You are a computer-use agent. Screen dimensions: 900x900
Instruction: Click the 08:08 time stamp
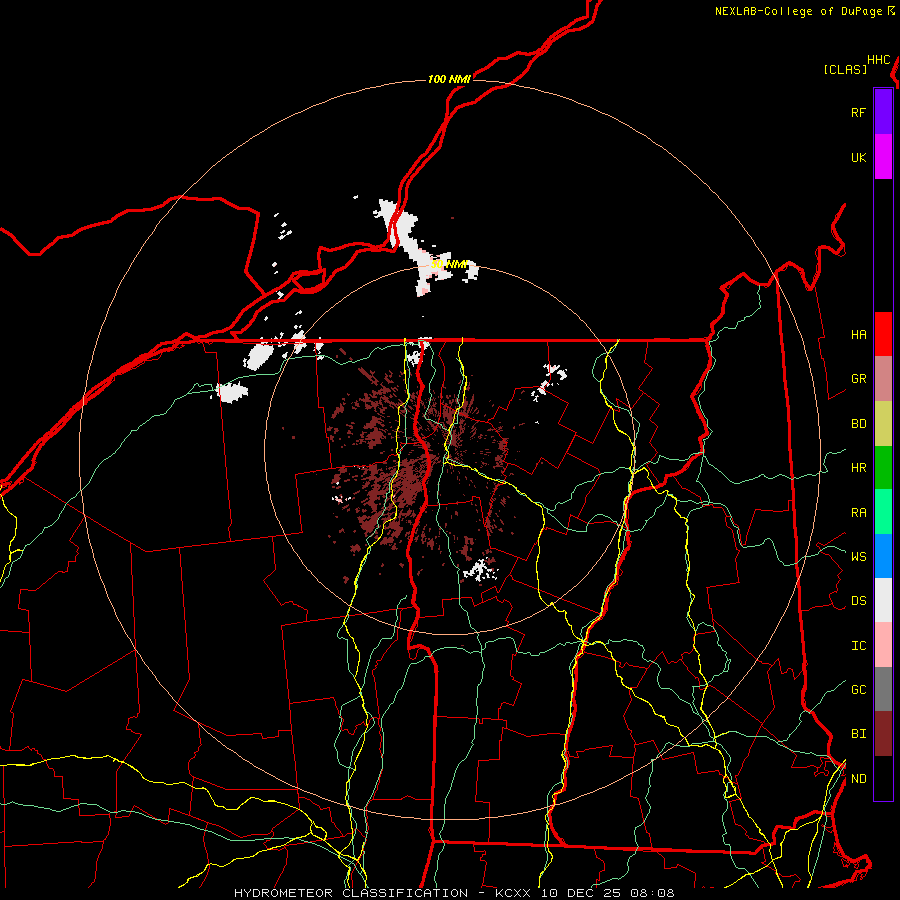tap(652, 893)
